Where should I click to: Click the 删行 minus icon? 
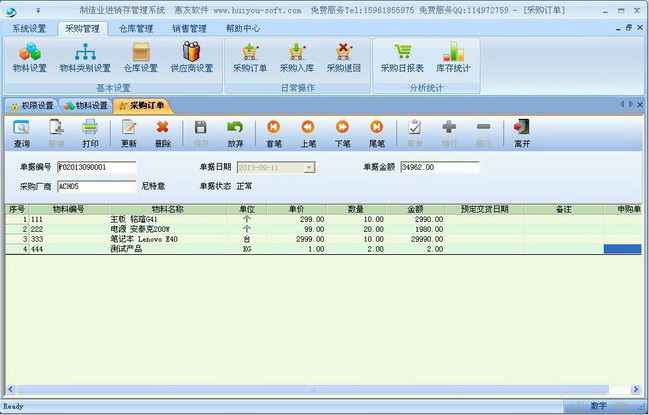click(483, 134)
